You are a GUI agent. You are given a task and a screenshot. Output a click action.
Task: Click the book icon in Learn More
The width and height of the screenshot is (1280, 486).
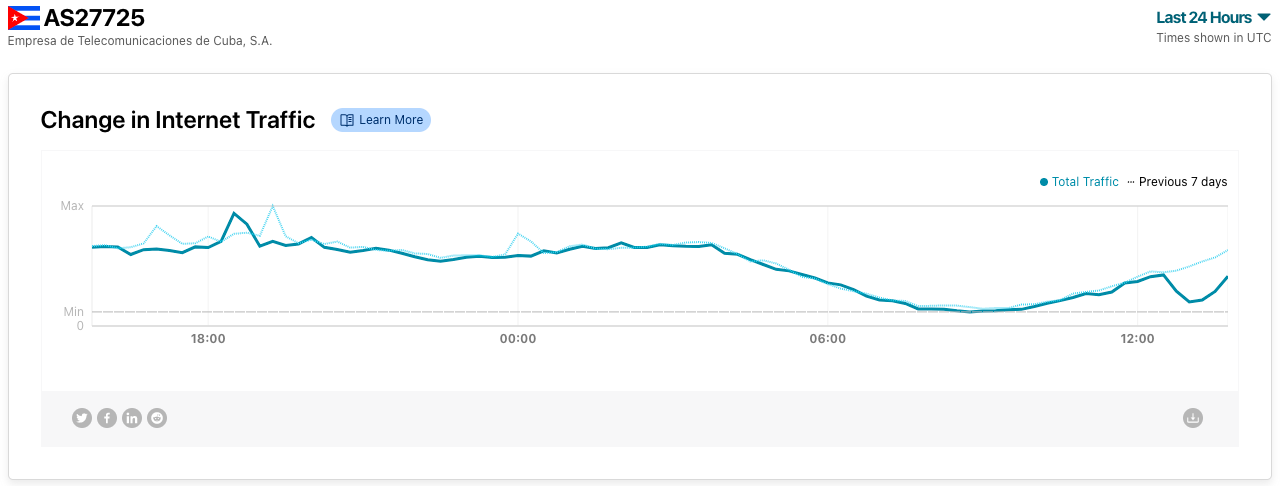tap(347, 120)
